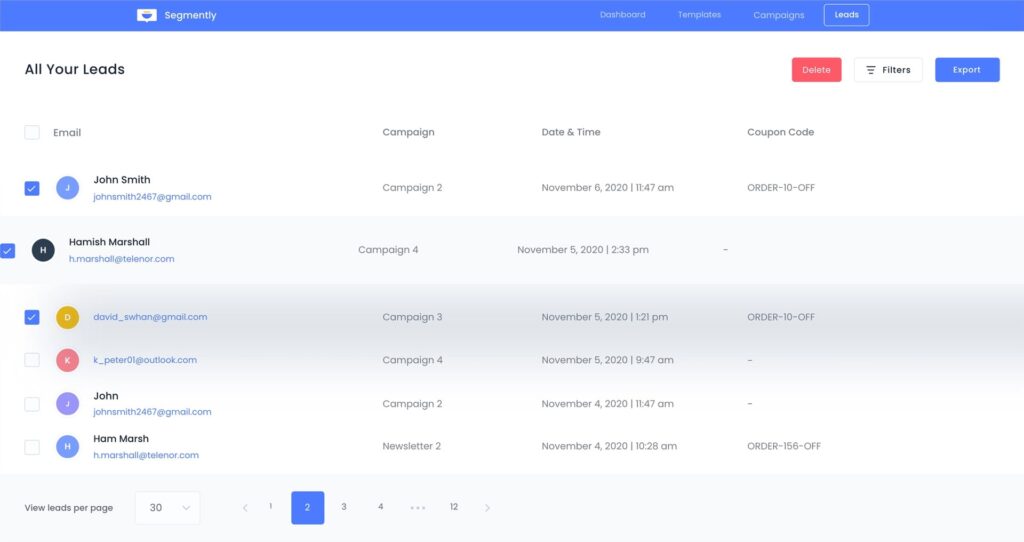Open k_peter01@outlook.com email link
Screen dimensions: 1024x542
[x=145, y=360]
